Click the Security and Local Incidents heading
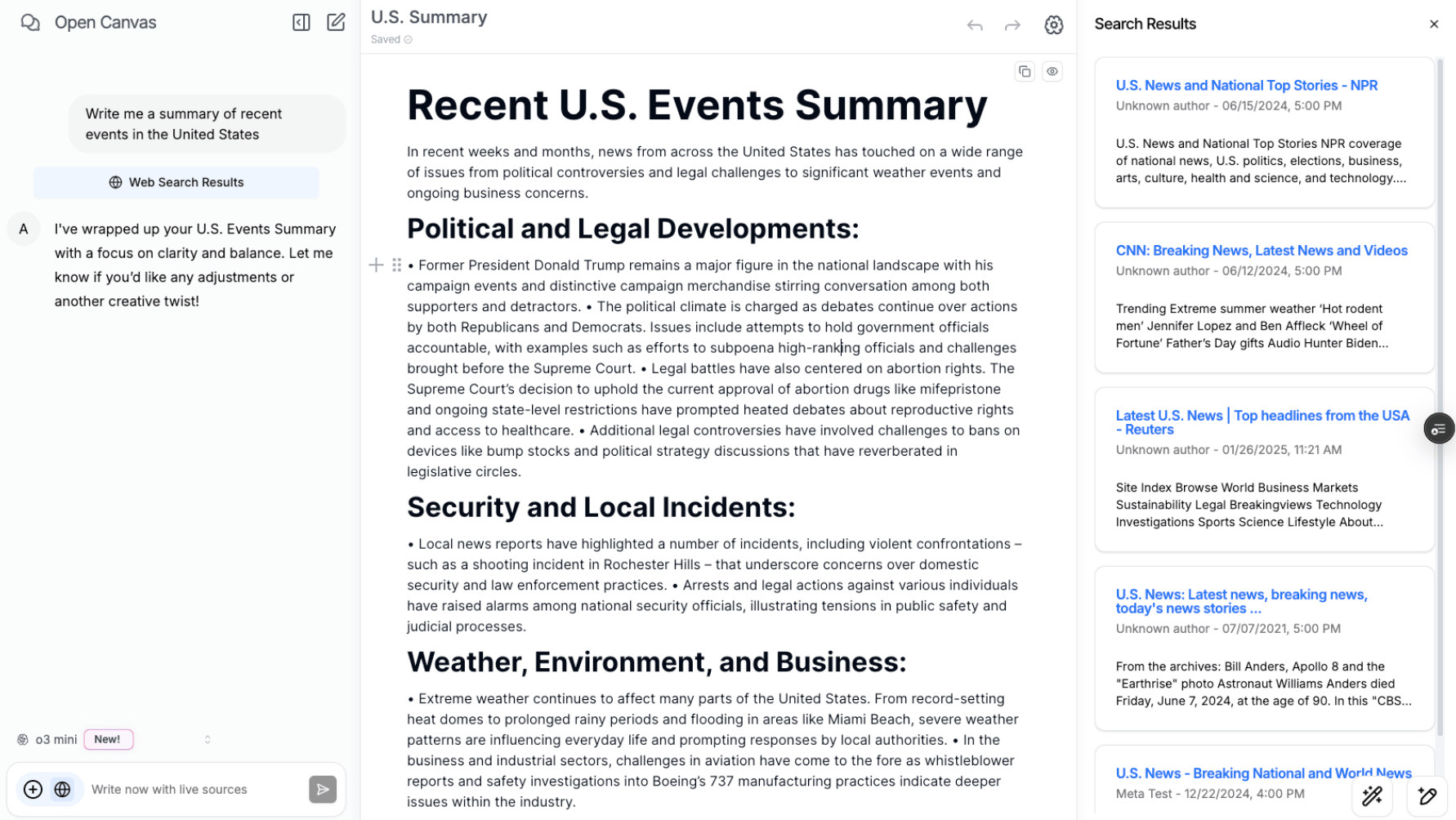This screenshot has width=1456, height=820. point(601,507)
